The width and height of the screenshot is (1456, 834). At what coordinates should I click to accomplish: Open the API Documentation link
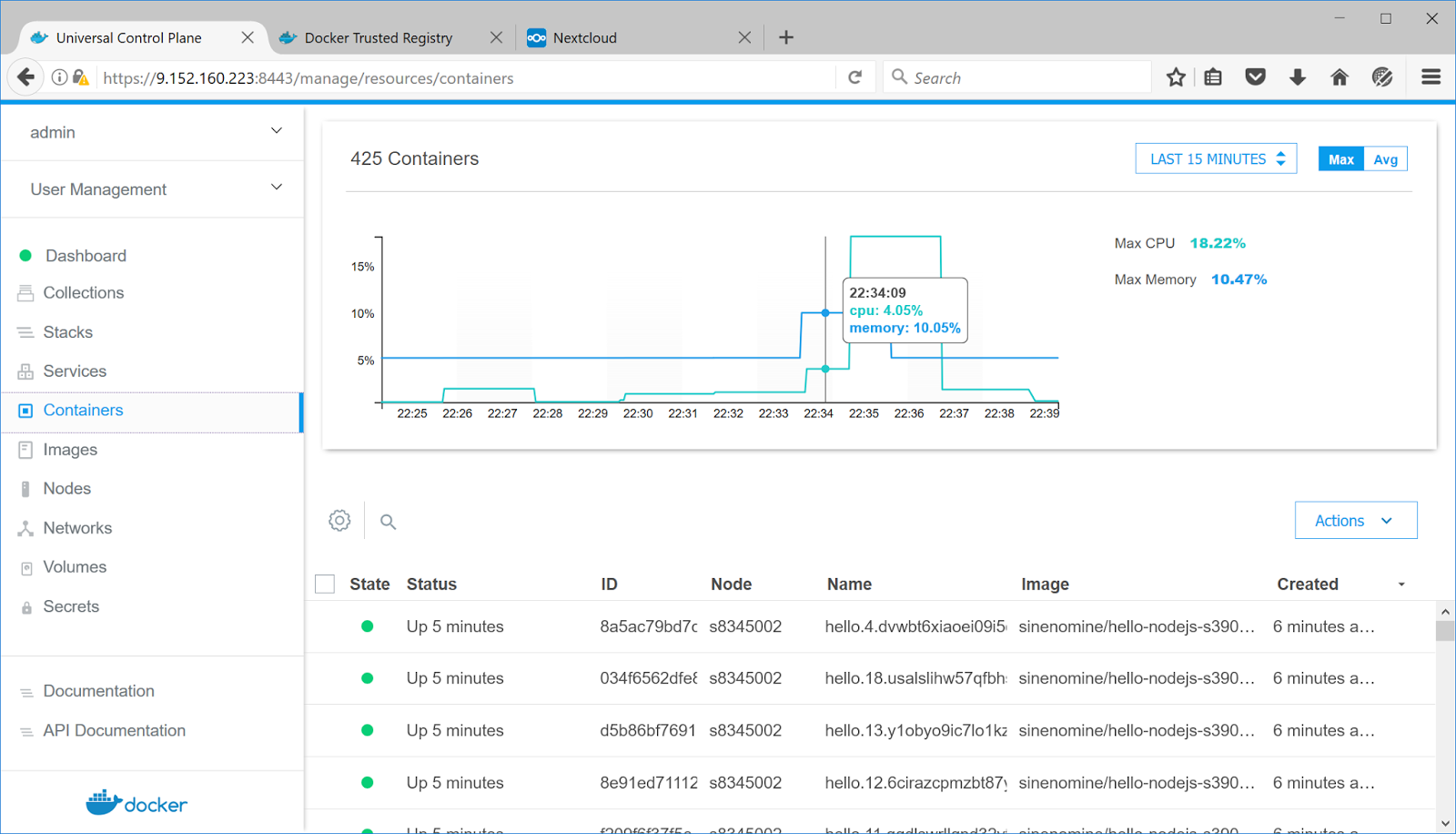(x=114, y=730)
